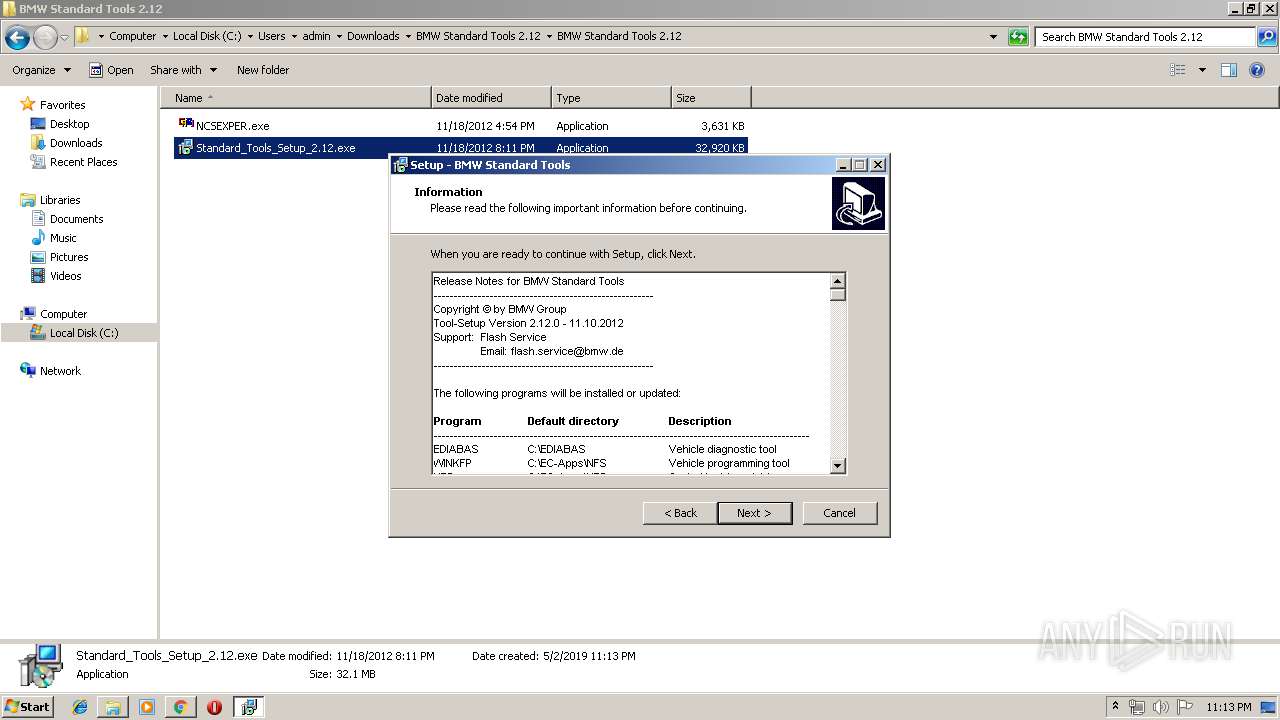This screenshot has width=1280, height=720.
Task: Cancel the BMW Standard Tools setup
Action: coord(839,513)
